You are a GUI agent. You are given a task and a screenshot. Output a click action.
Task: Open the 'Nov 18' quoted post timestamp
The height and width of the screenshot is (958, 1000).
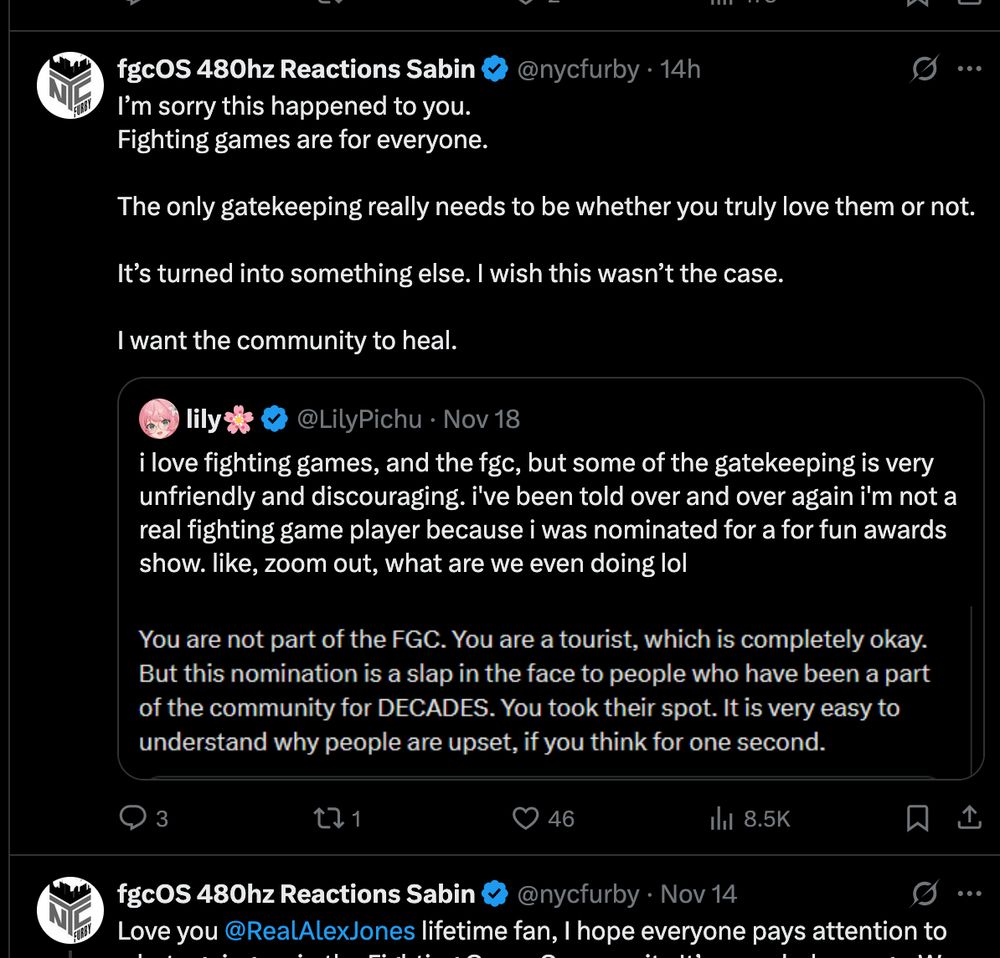(x=481, y=419)
